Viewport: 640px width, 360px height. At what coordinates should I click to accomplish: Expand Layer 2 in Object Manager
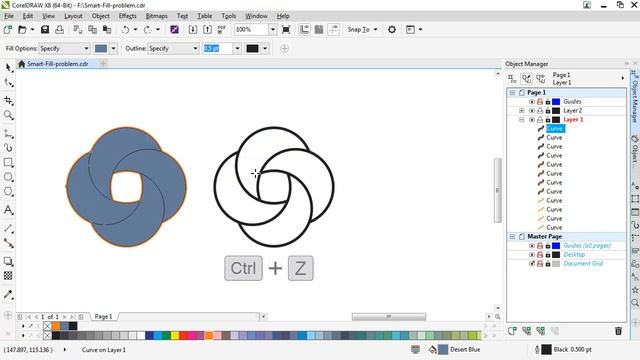click(521, 111)
